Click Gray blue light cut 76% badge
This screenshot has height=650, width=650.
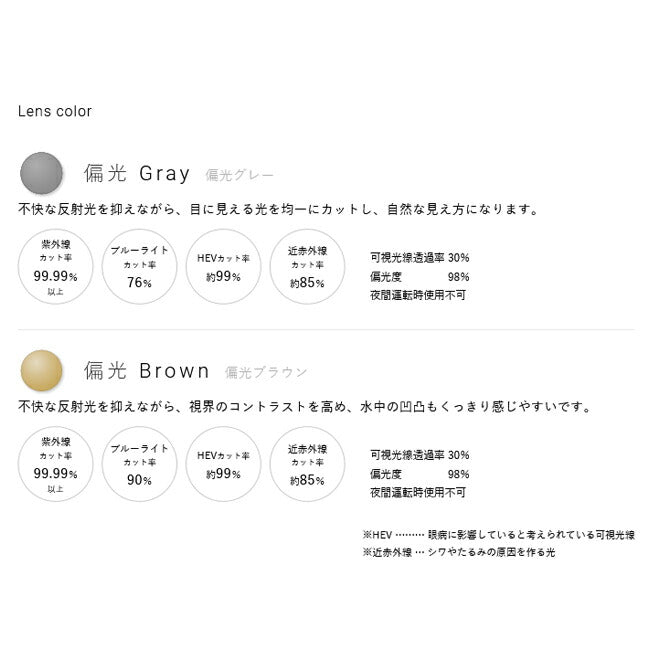(x=139, y=267)
